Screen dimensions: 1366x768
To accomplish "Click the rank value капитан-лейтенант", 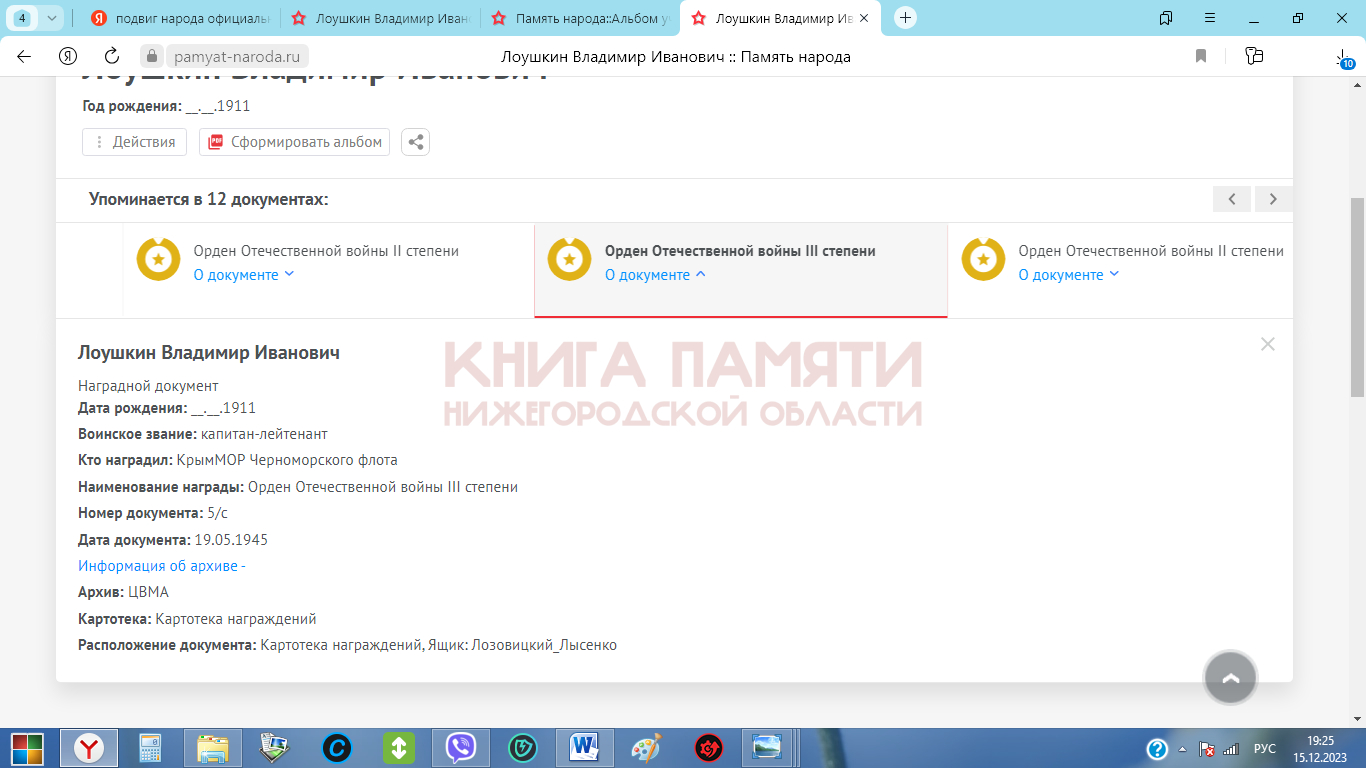I will 264,435.
